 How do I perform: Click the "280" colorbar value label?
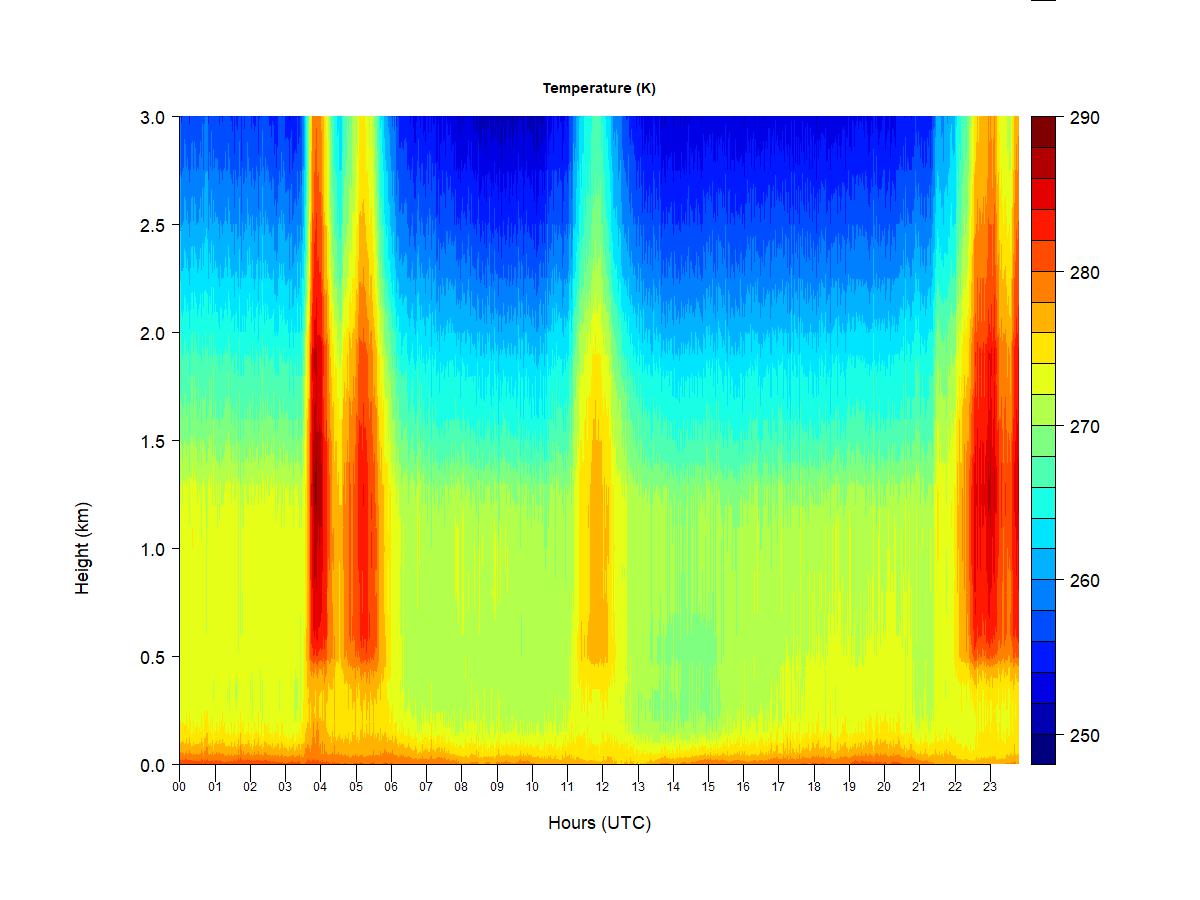(x=1083, y=273)
